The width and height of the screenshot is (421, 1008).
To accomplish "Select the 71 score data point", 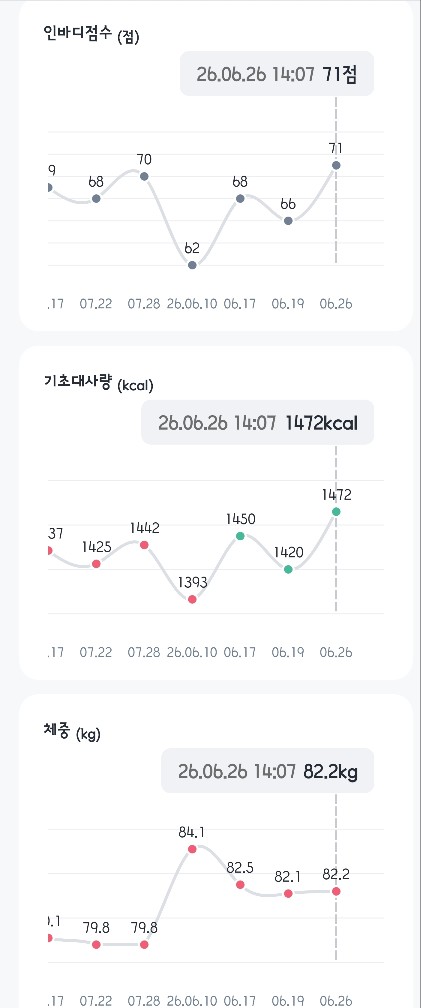I will click(336, 165).
